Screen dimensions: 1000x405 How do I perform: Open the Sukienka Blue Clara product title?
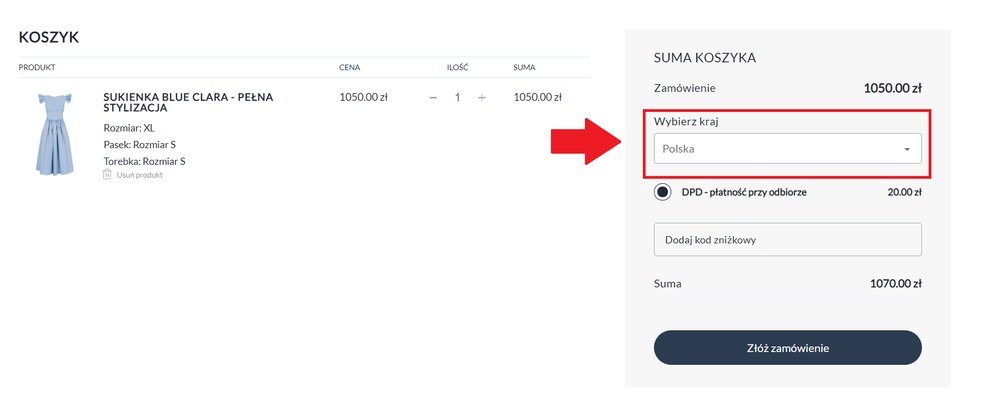pyautogui.click(x=188, y=103)
